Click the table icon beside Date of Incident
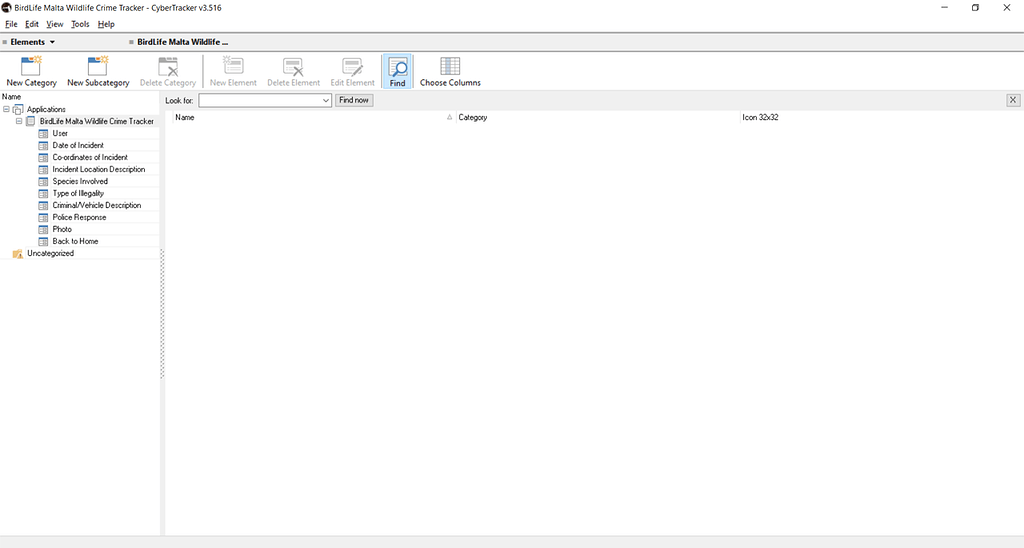The image size is (1024, 548). point(43,146)
